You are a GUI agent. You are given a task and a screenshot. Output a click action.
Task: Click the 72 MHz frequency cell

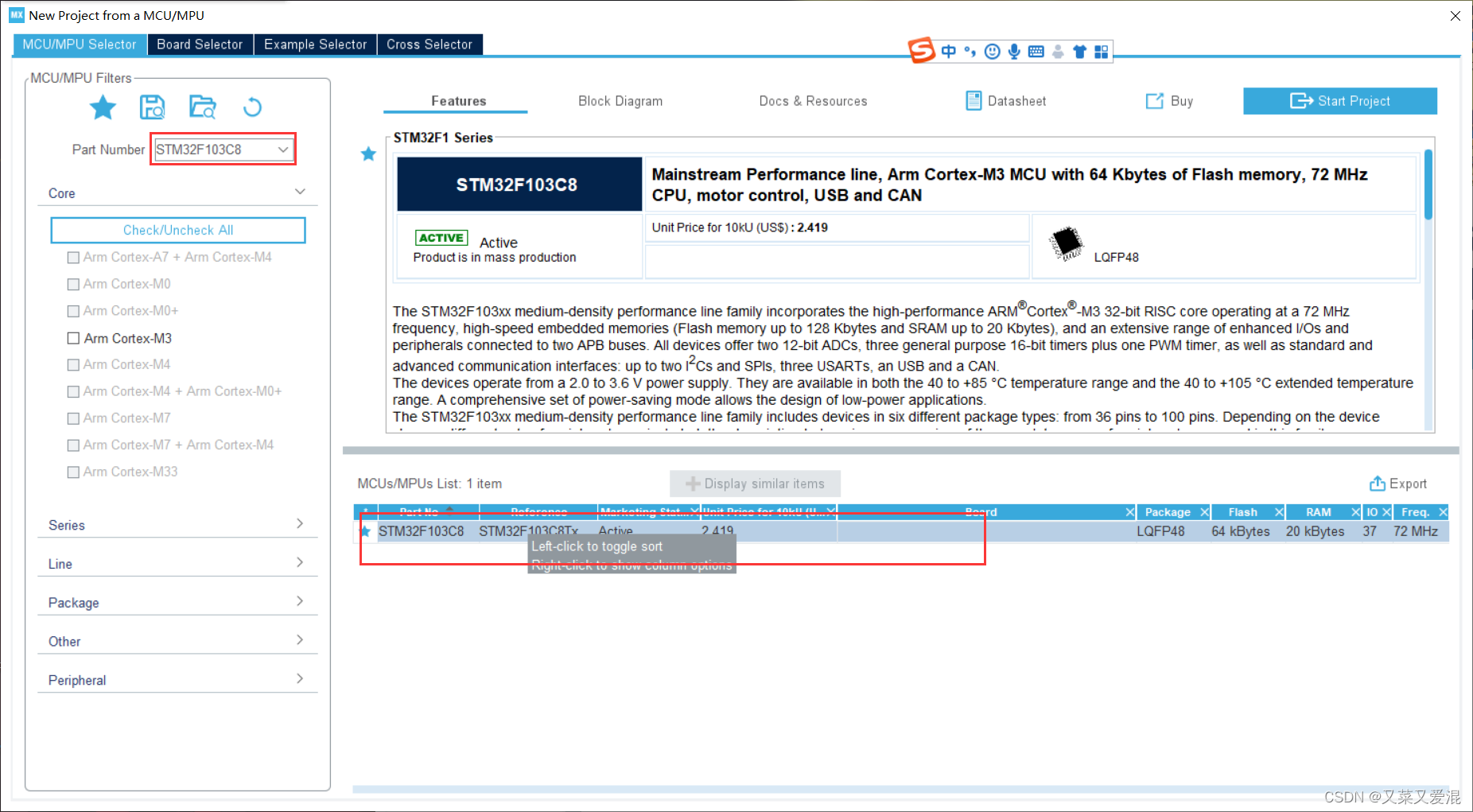[1416, 531]
